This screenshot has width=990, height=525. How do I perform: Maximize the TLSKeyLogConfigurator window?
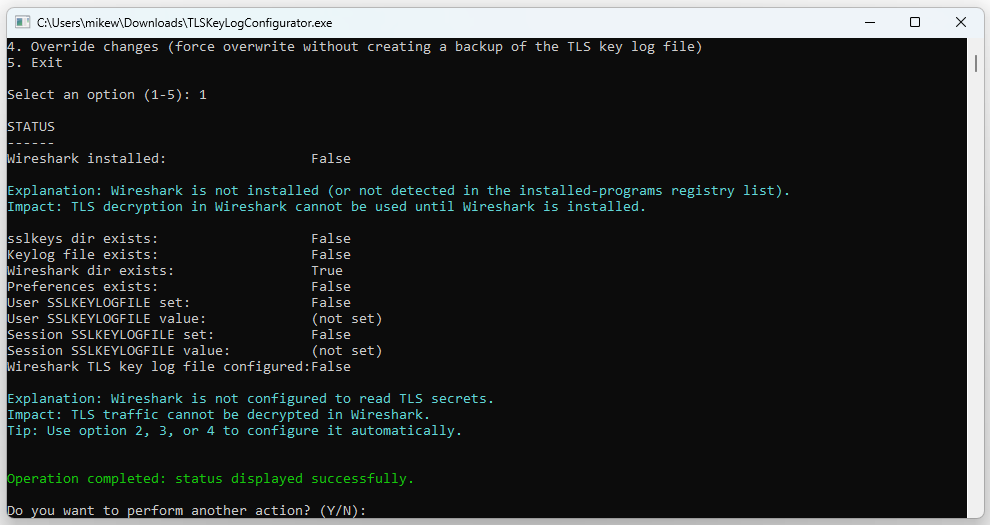coord(914,22)
